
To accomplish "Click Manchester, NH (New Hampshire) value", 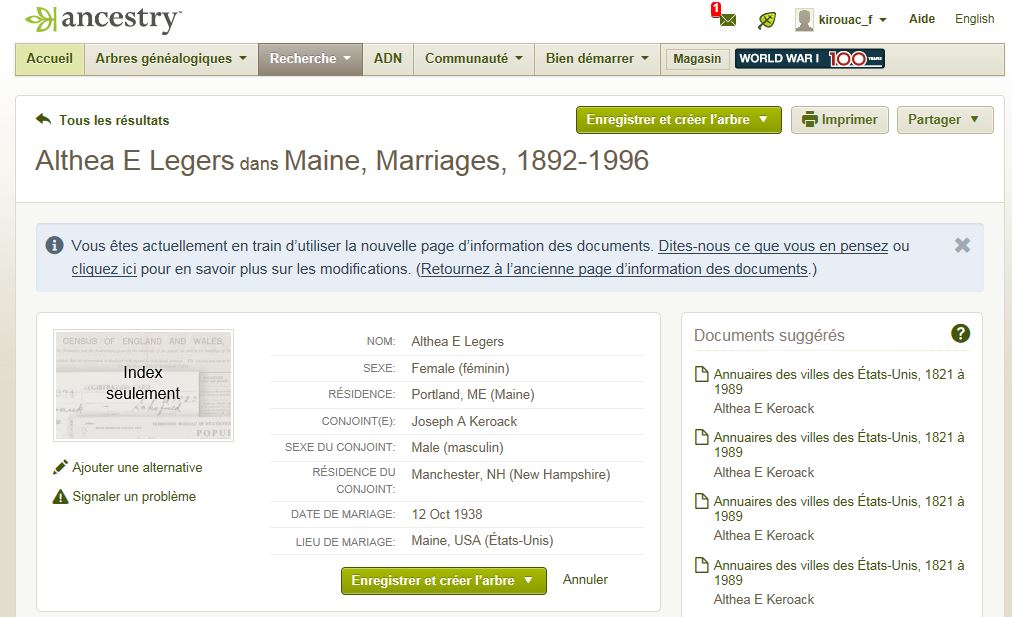I will point(511,474).
